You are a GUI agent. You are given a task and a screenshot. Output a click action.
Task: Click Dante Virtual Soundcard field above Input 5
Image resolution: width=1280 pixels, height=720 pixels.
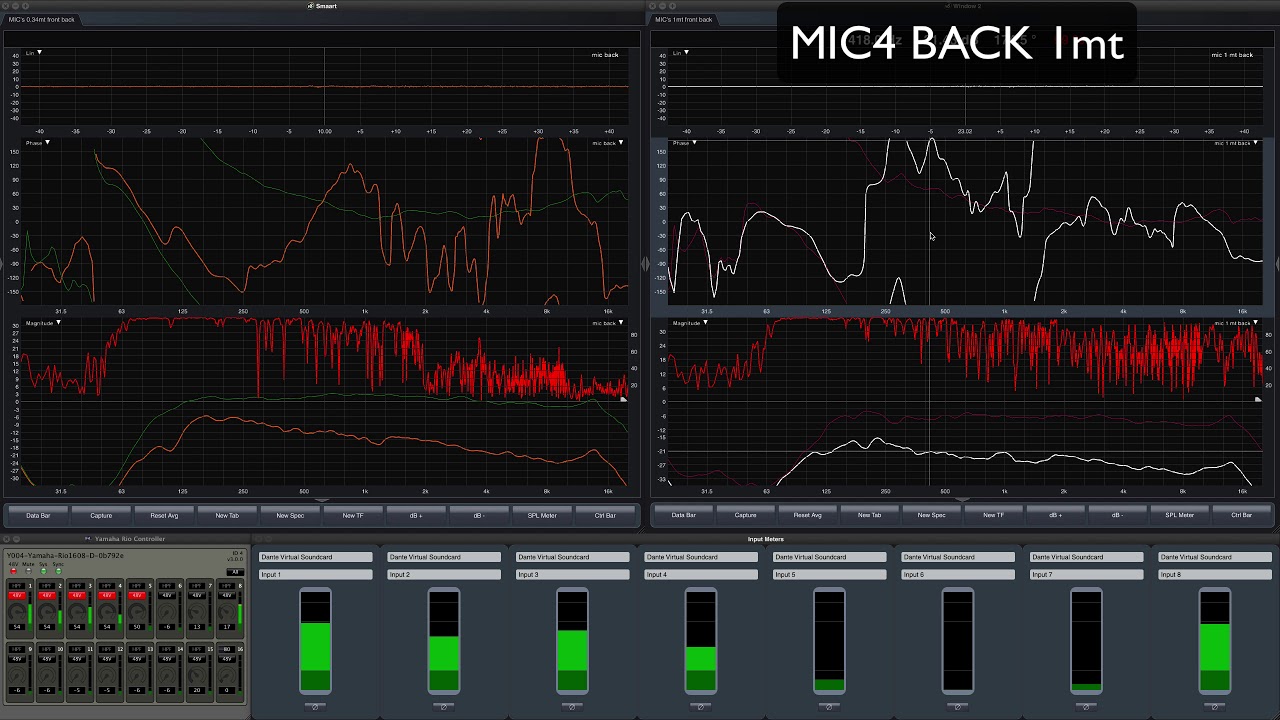click(x=829, y=557)
